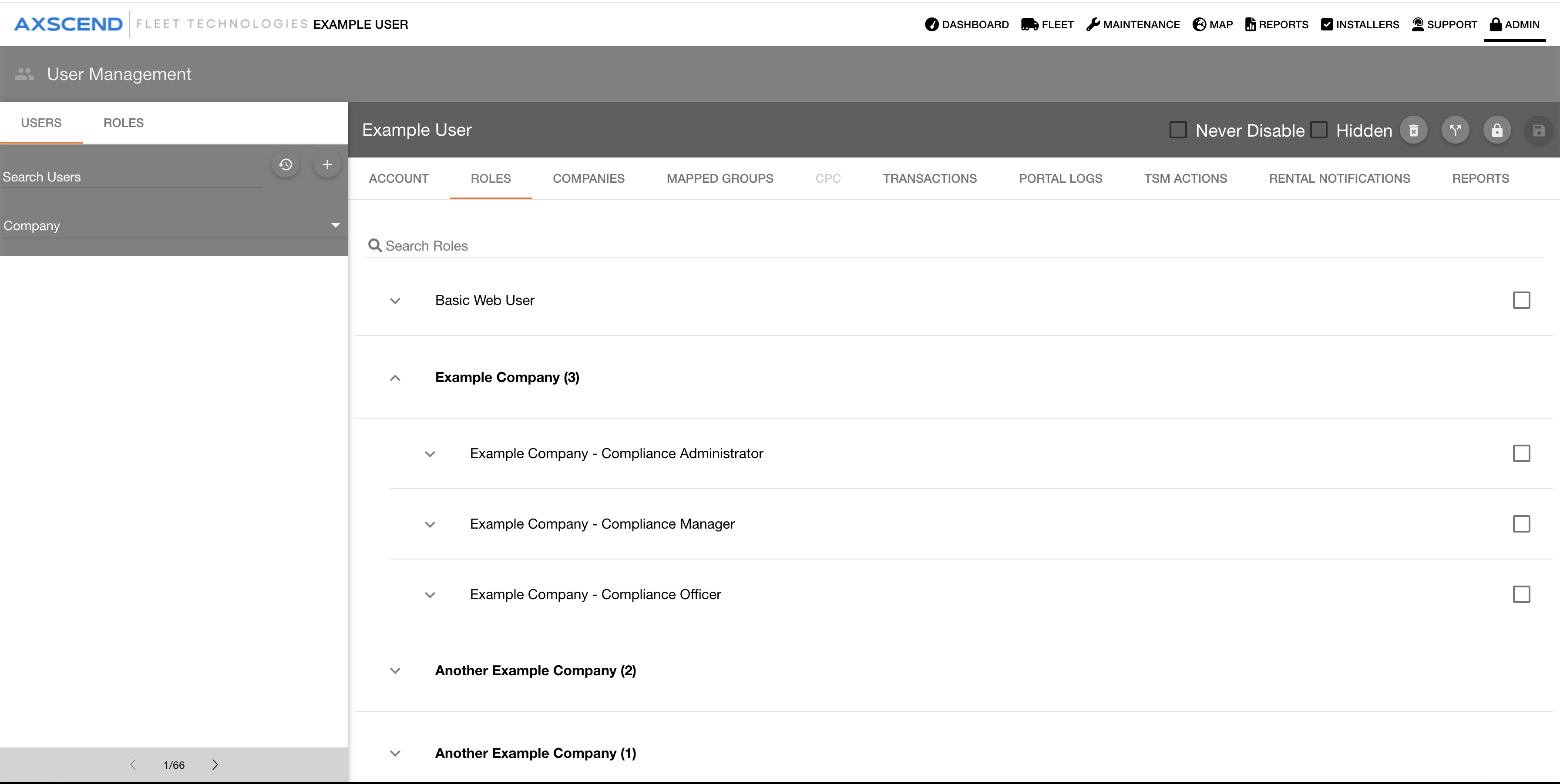1560x784 pixels.
Task: Click the history clock icon beside Search Users
Action: [x=285, y=164]
